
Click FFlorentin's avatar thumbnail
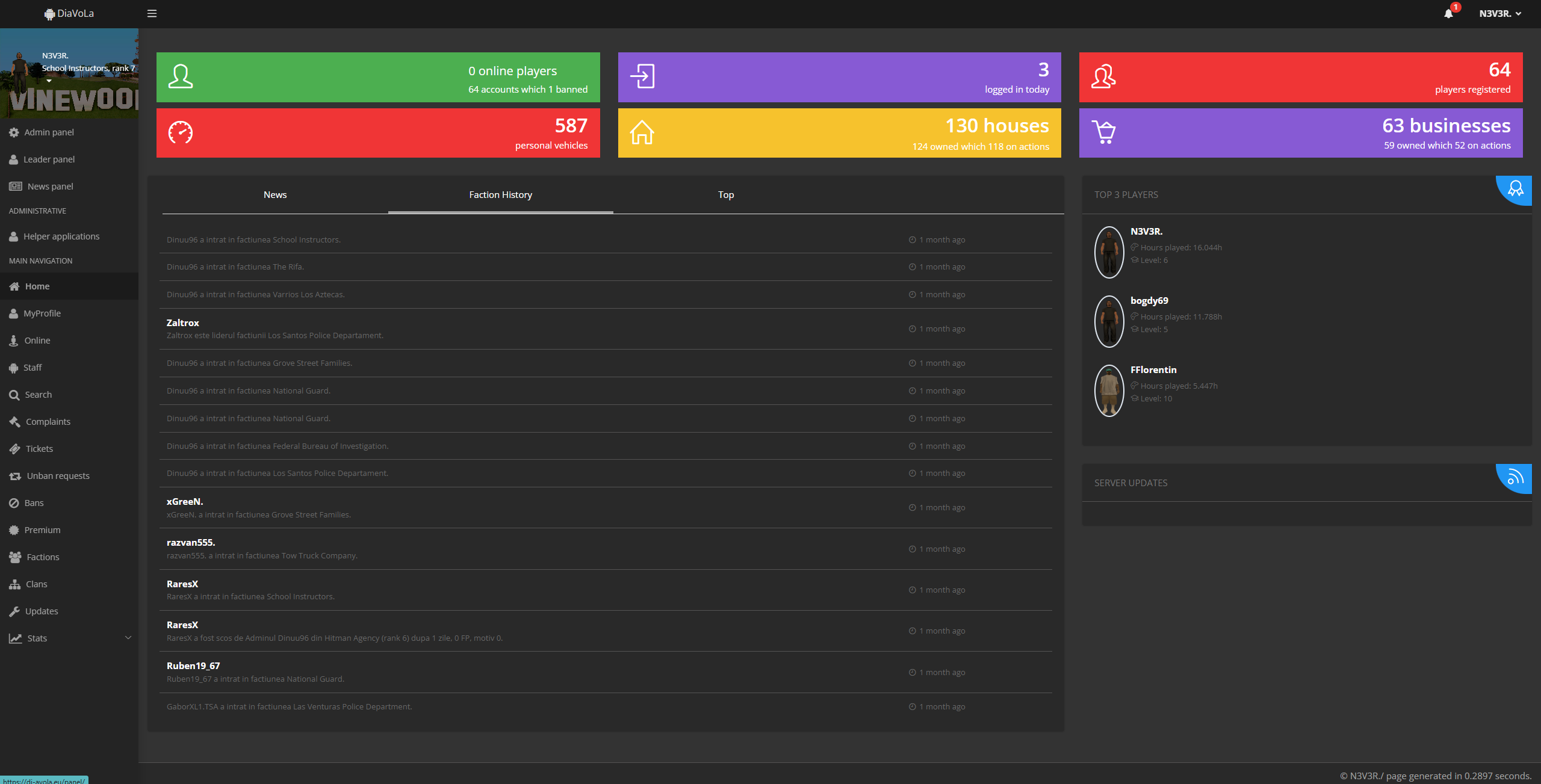coord(1109,390)
